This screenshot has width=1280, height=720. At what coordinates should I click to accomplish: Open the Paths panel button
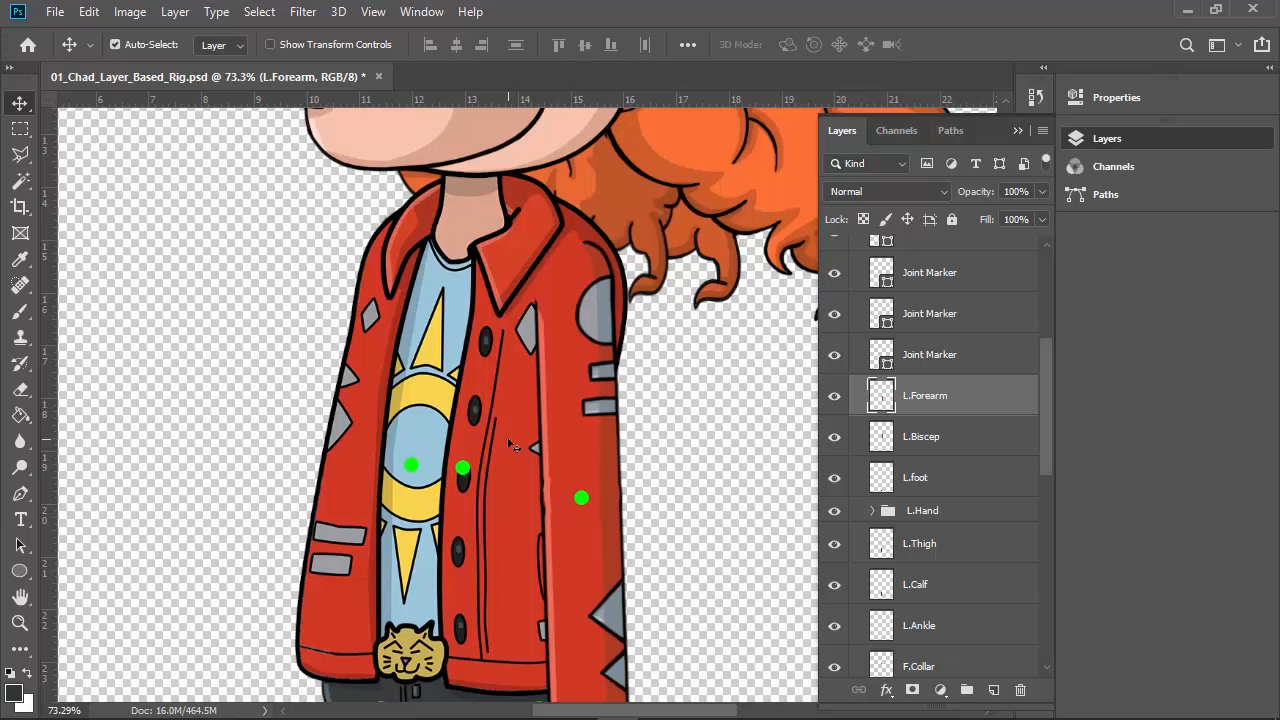pos(1105,195)
